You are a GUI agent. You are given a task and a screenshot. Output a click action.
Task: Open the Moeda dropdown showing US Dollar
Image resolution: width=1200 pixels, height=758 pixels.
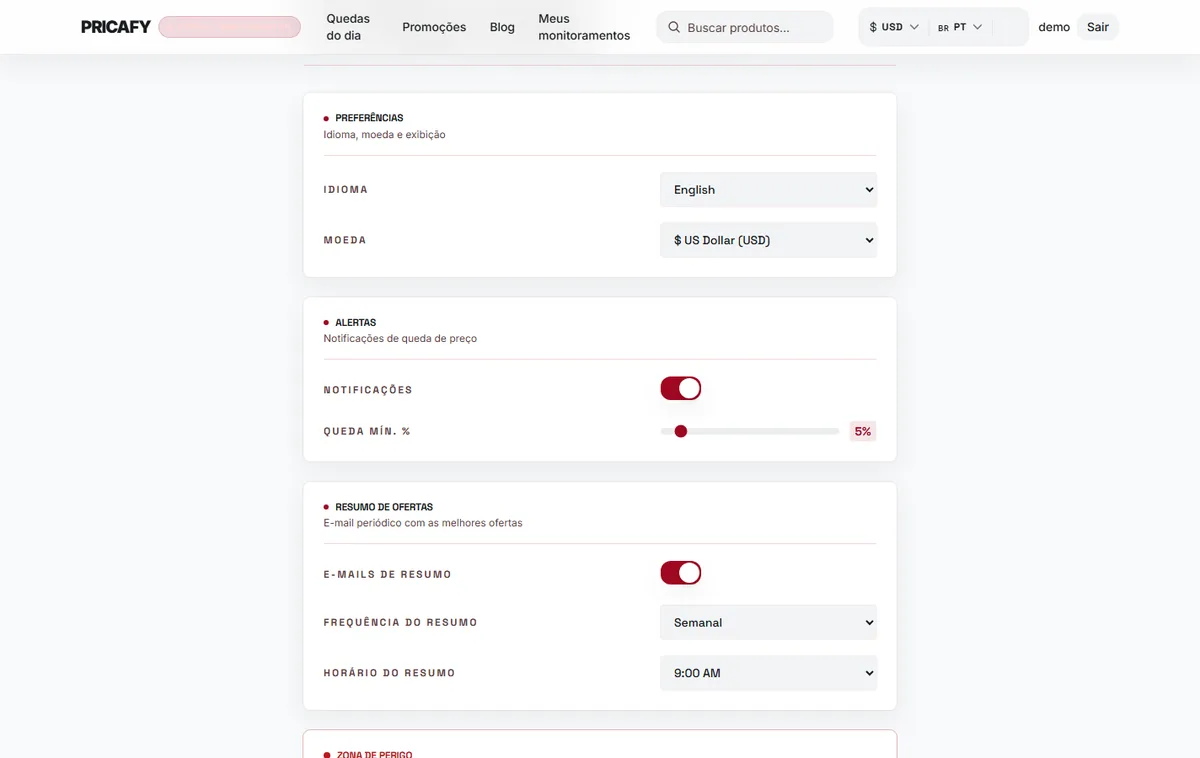768,240
